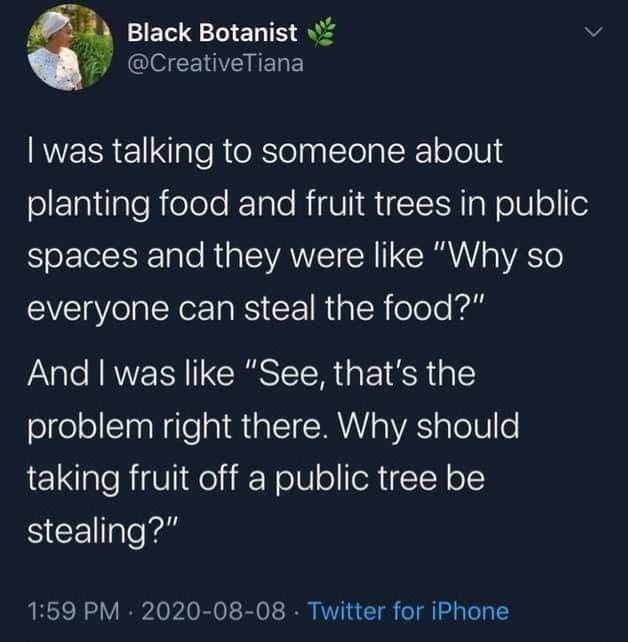Open the tweet options chevron menu
The width and height of the screenshot is (628, 642).
[594, 35]
